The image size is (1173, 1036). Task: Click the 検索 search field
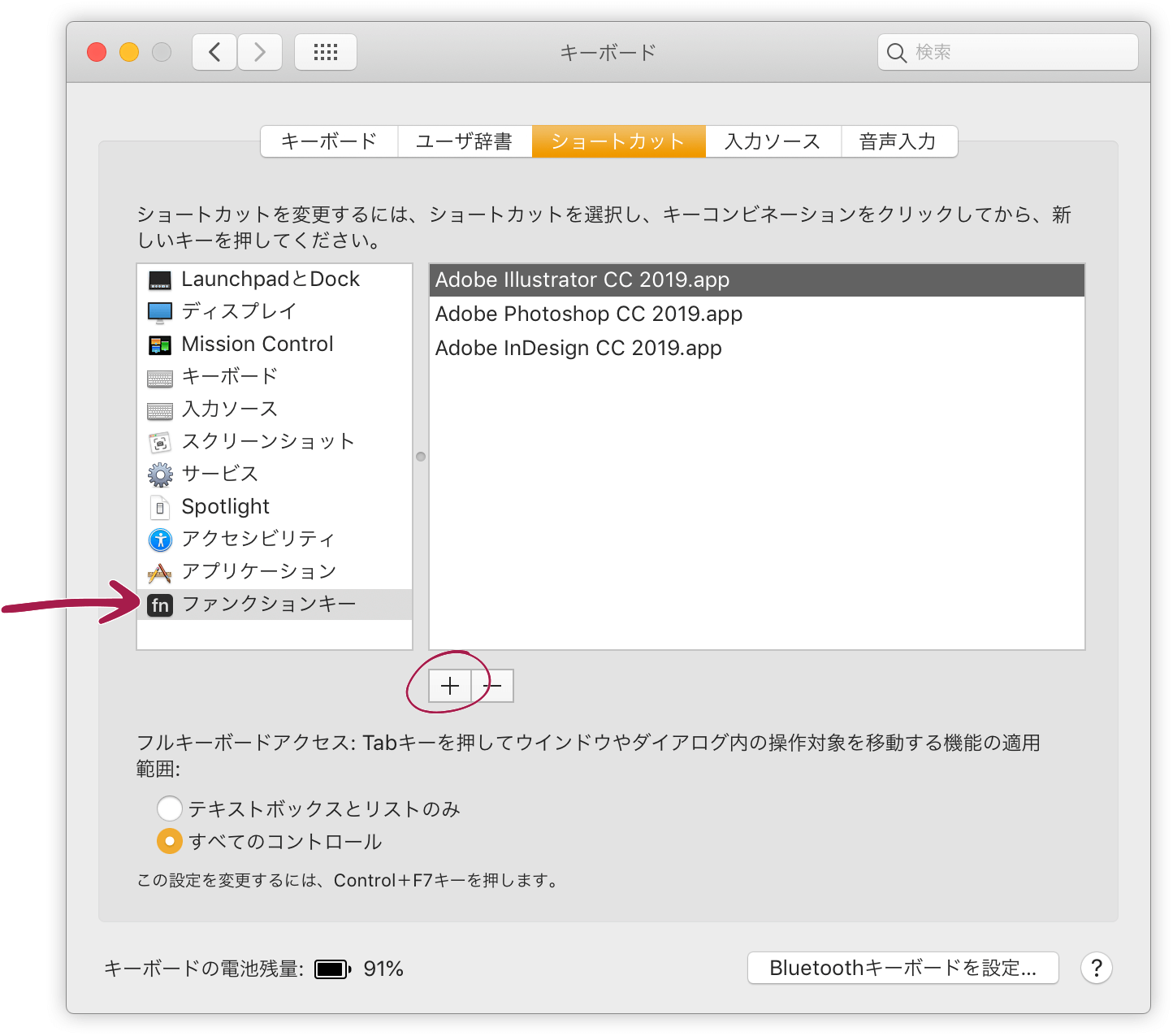pyautogui.click(x=1008, y=53)
